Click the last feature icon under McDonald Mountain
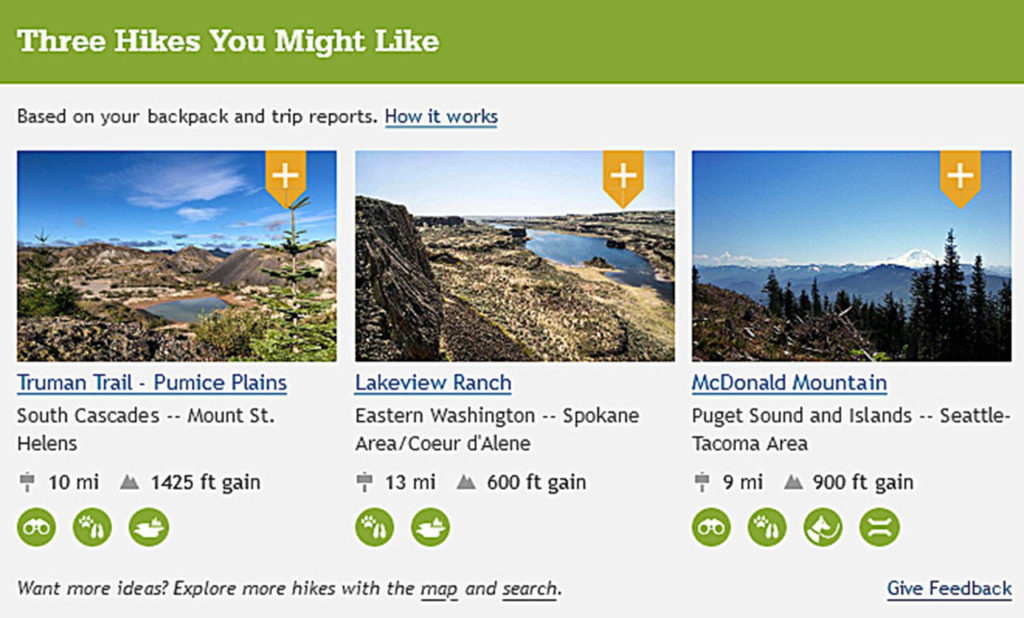The width and height of the screenshot is (1024, 618). click(x=880, y=527)
